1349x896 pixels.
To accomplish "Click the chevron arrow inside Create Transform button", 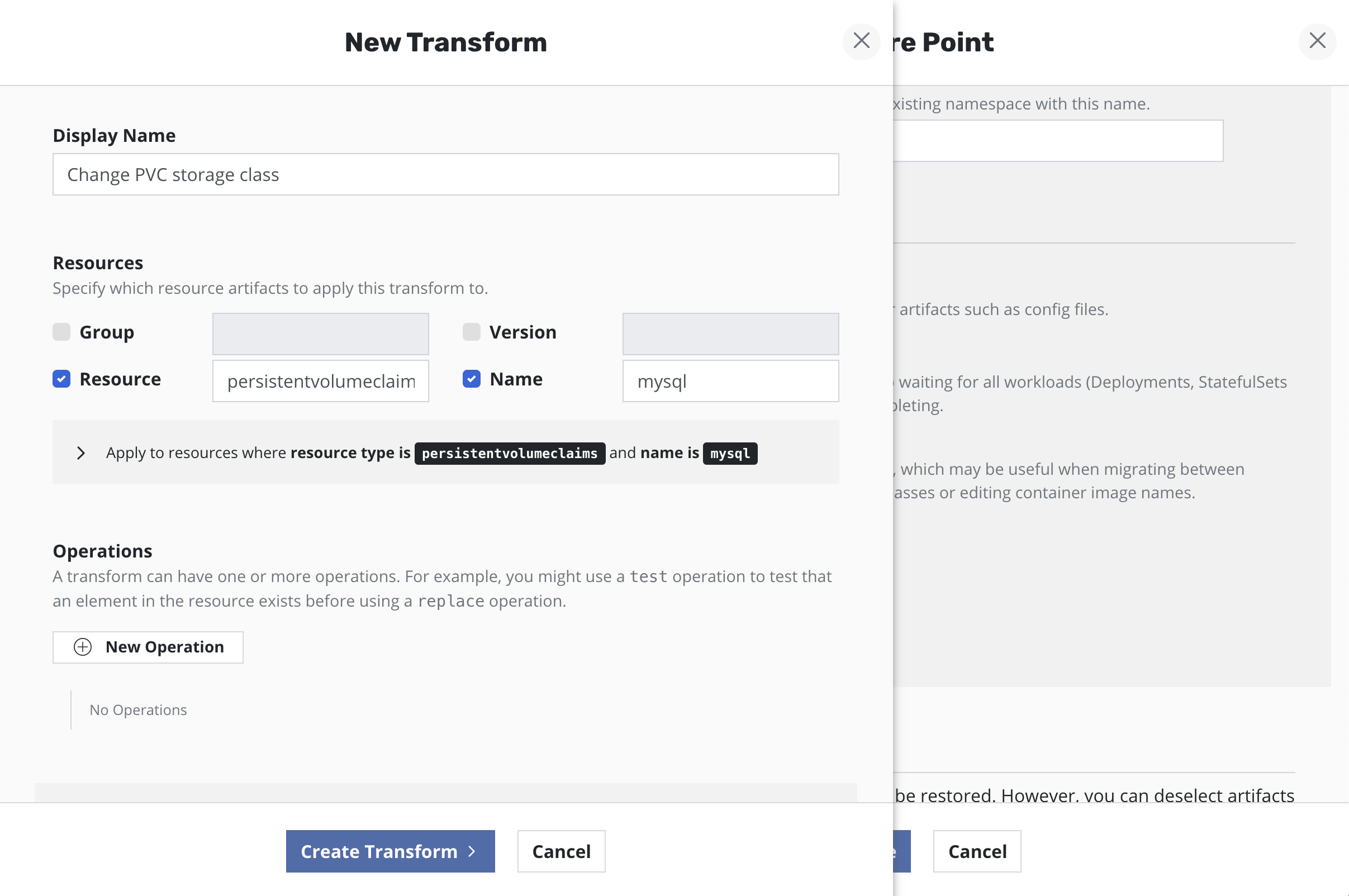I will click(471, 851).
